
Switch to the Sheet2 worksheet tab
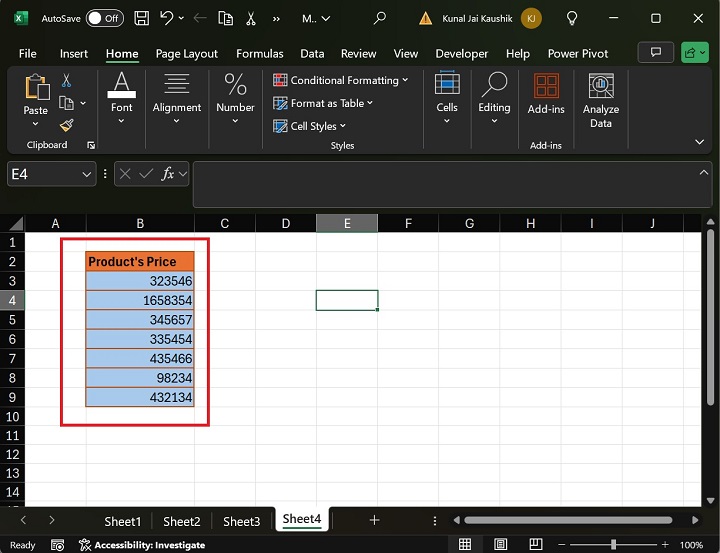coord(182,521)
